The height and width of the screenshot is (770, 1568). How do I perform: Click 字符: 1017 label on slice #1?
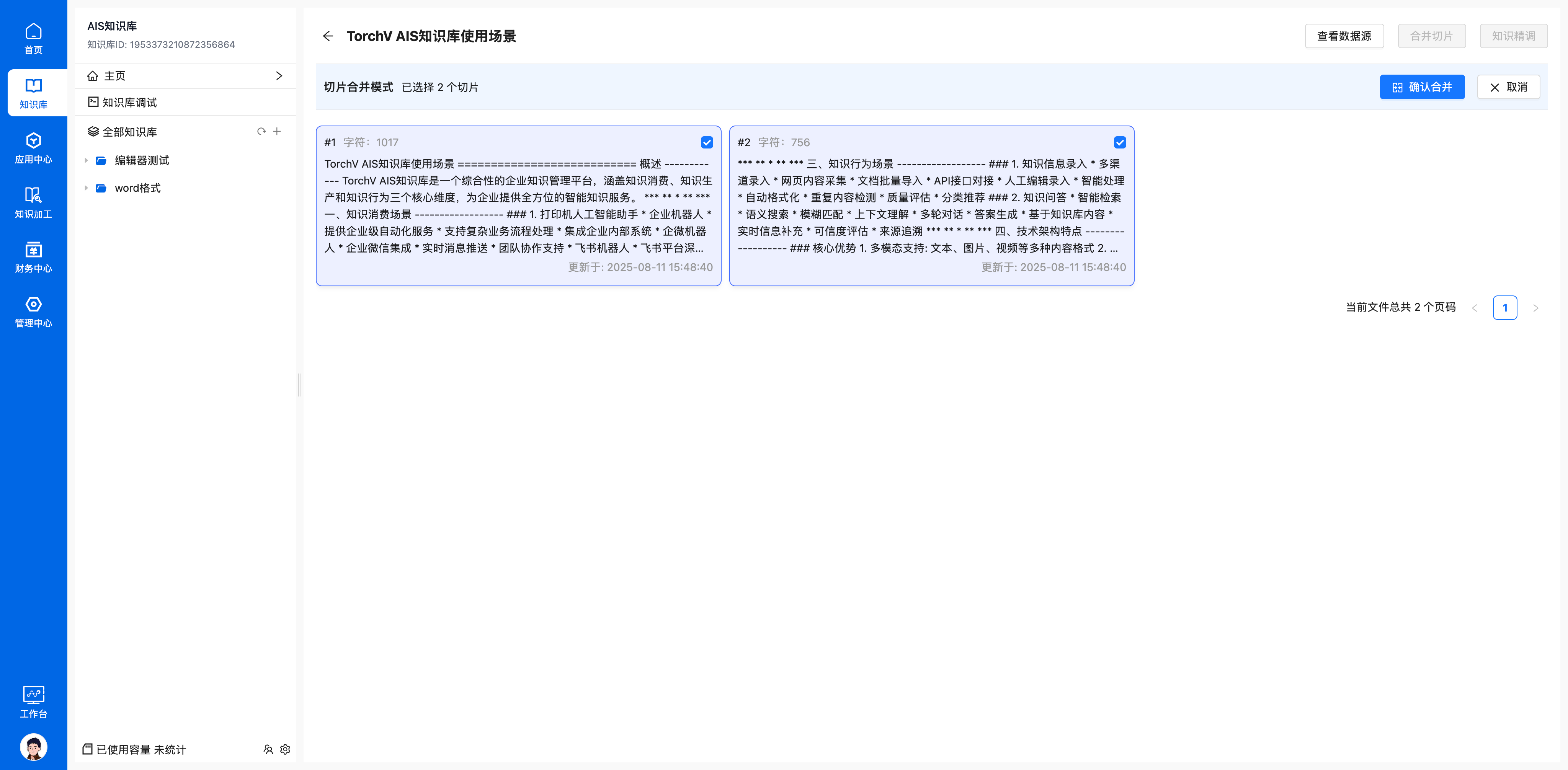point(371,142)
